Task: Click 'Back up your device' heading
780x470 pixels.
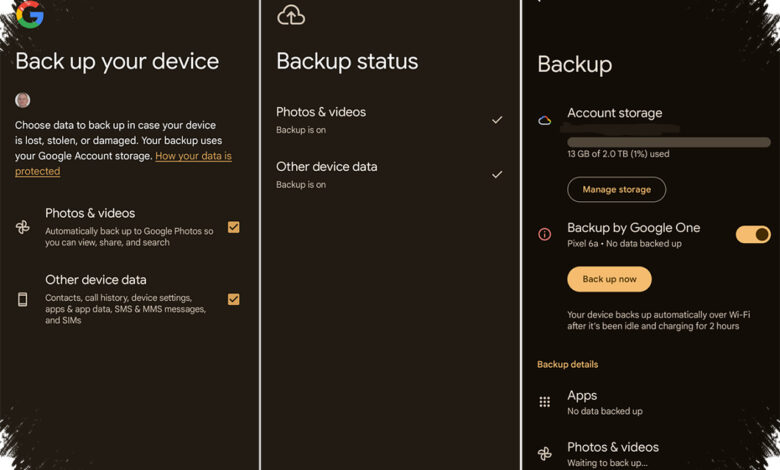Action: tap(117, 62)
